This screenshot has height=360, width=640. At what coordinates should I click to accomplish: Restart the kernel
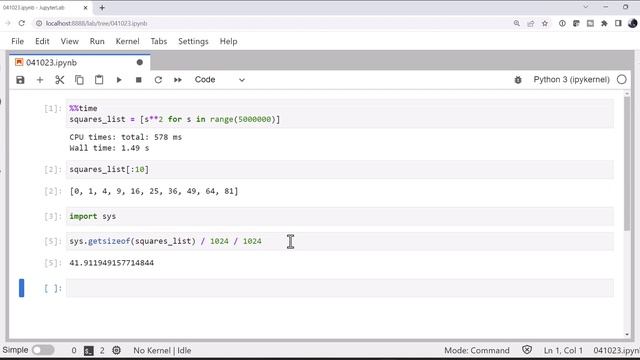[x=158, y=80]
